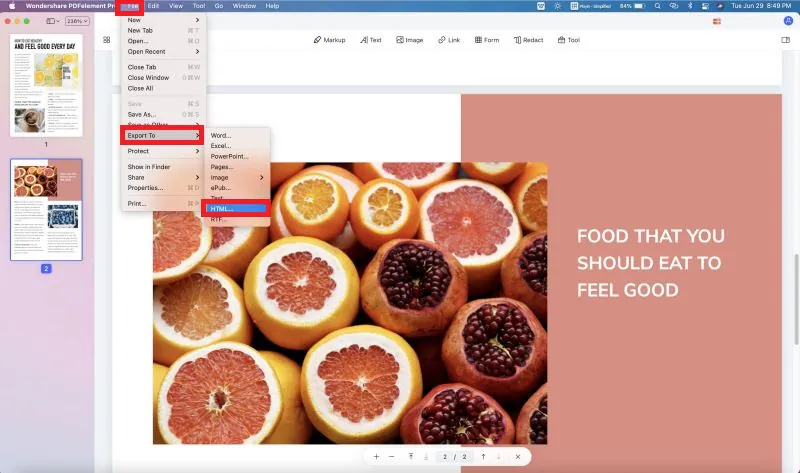Open the Apple menu
Image resolution: width=800 pixels, height=473 pixels.
coord(12,6)
